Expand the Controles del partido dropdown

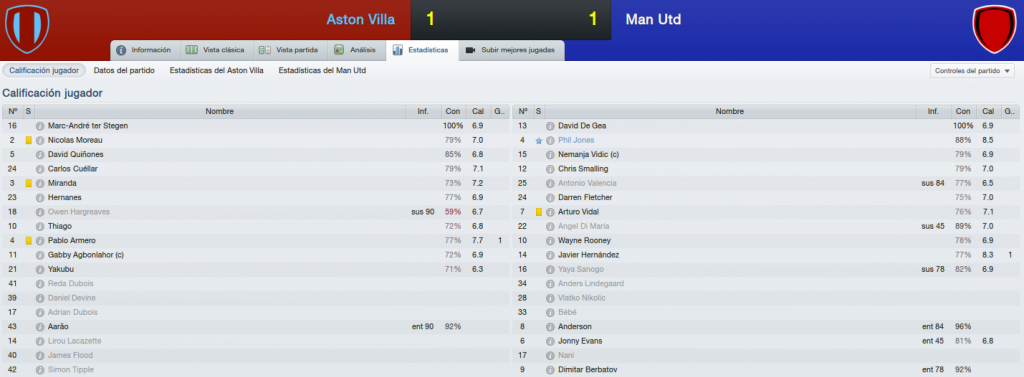(x=972, y=71)
